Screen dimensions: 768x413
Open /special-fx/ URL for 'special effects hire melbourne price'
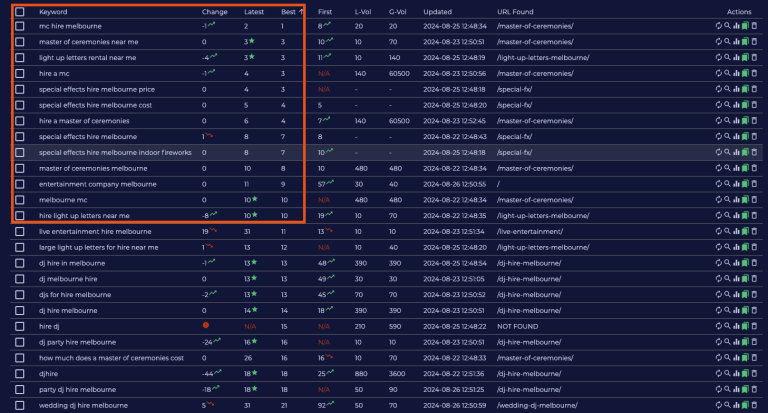click(514, 89)
